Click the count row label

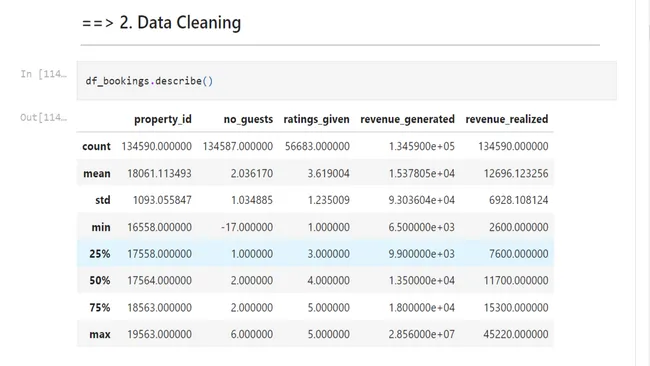click(x=96, y=146)
